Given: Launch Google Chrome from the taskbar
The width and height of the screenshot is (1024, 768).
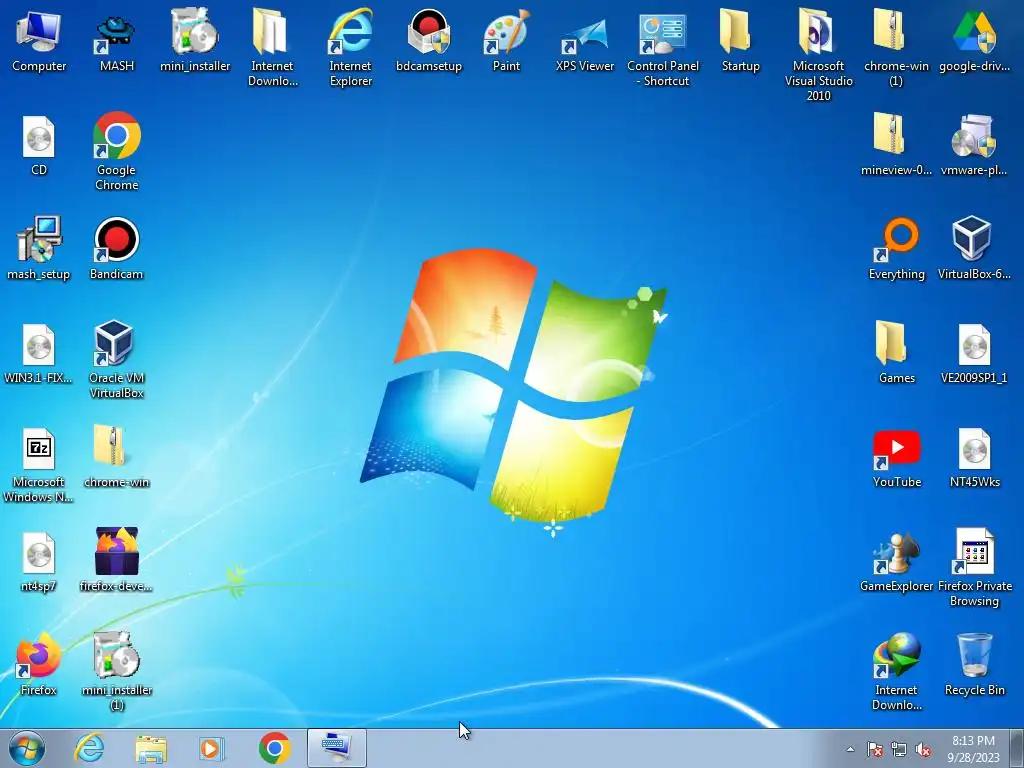Looking at the screenshot, I should pos(274,748).
